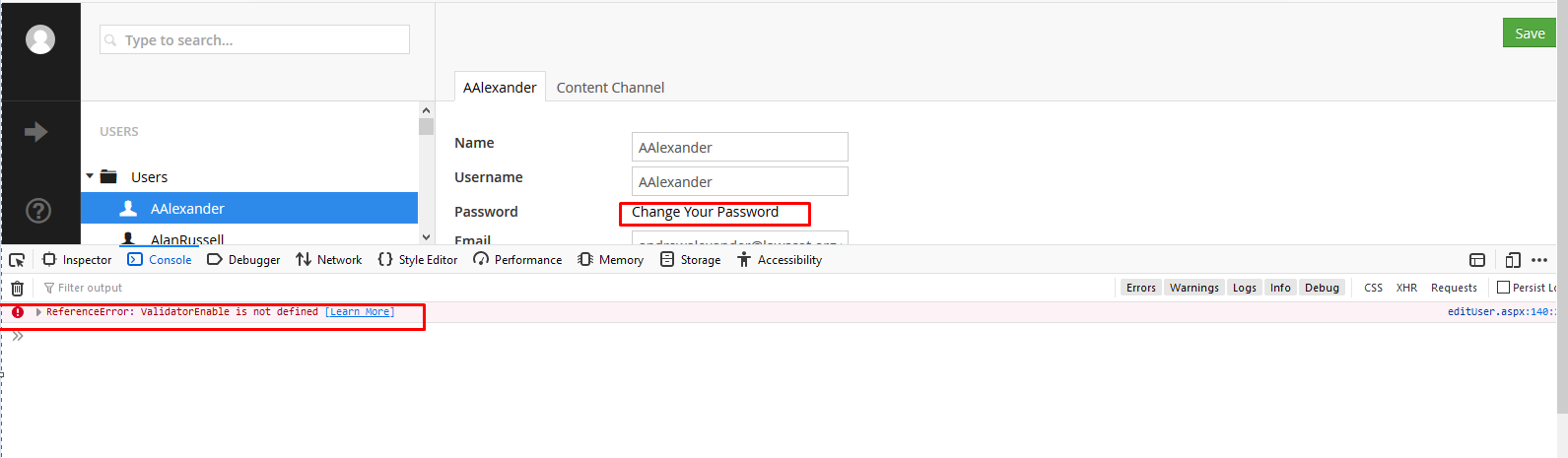Click the right arrow sidebar icon
The image size is (1568, 458).
click(36, 132)
